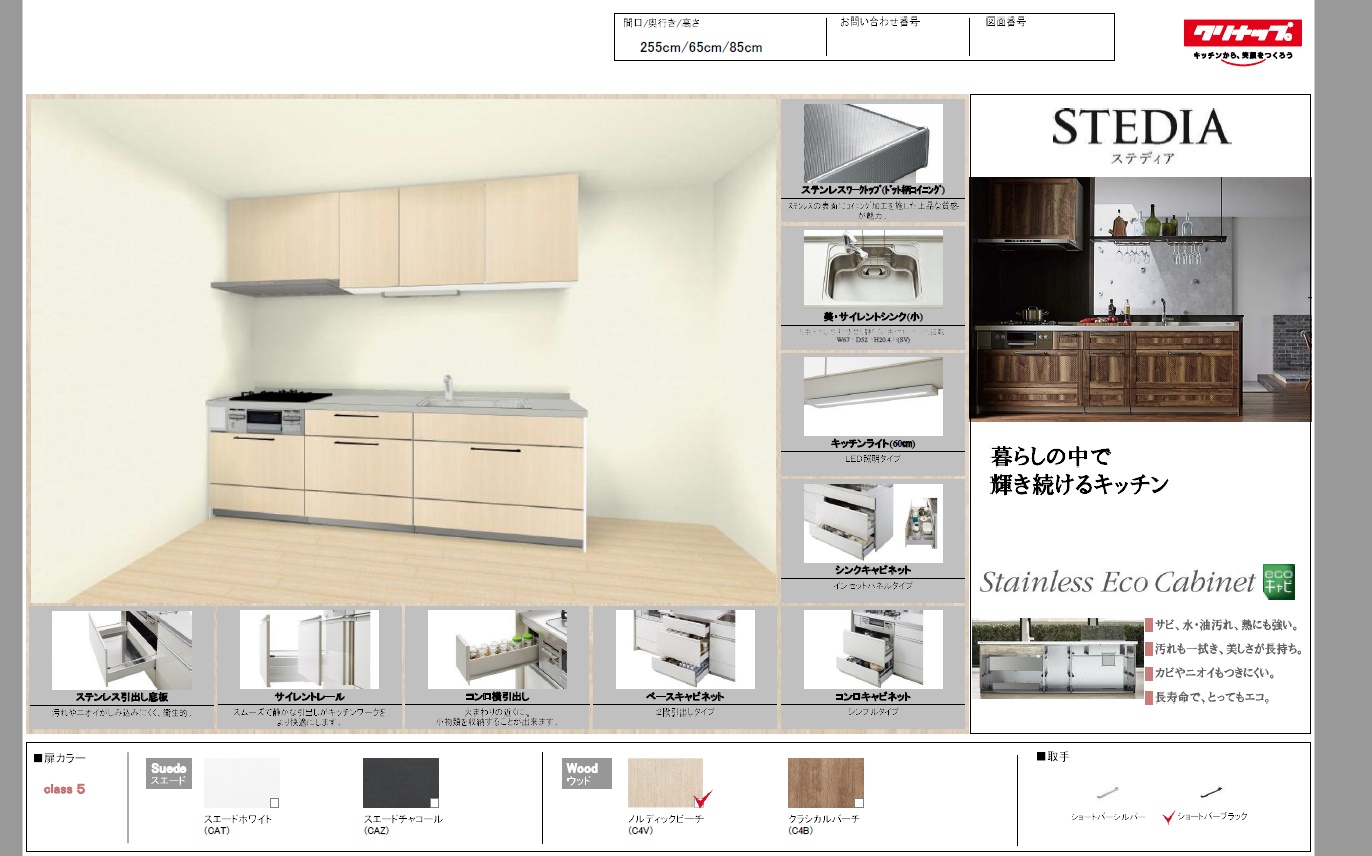Click the STEDIA title heading

(x=1141, y=127)
